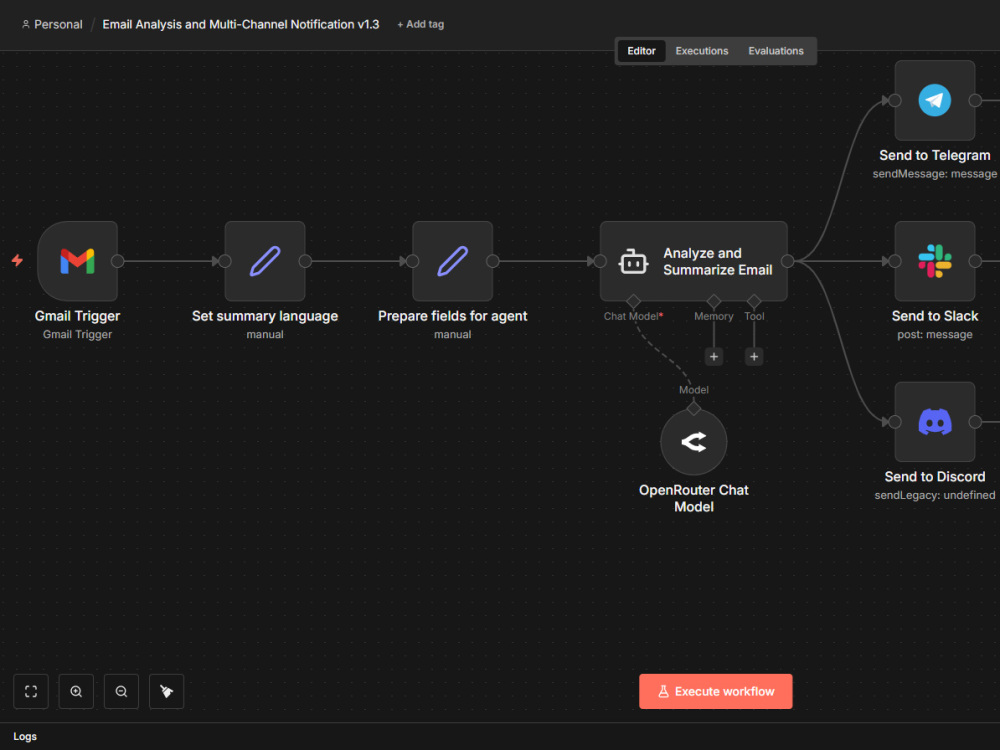Open the Prepare fields for agent node

[452, 261]
